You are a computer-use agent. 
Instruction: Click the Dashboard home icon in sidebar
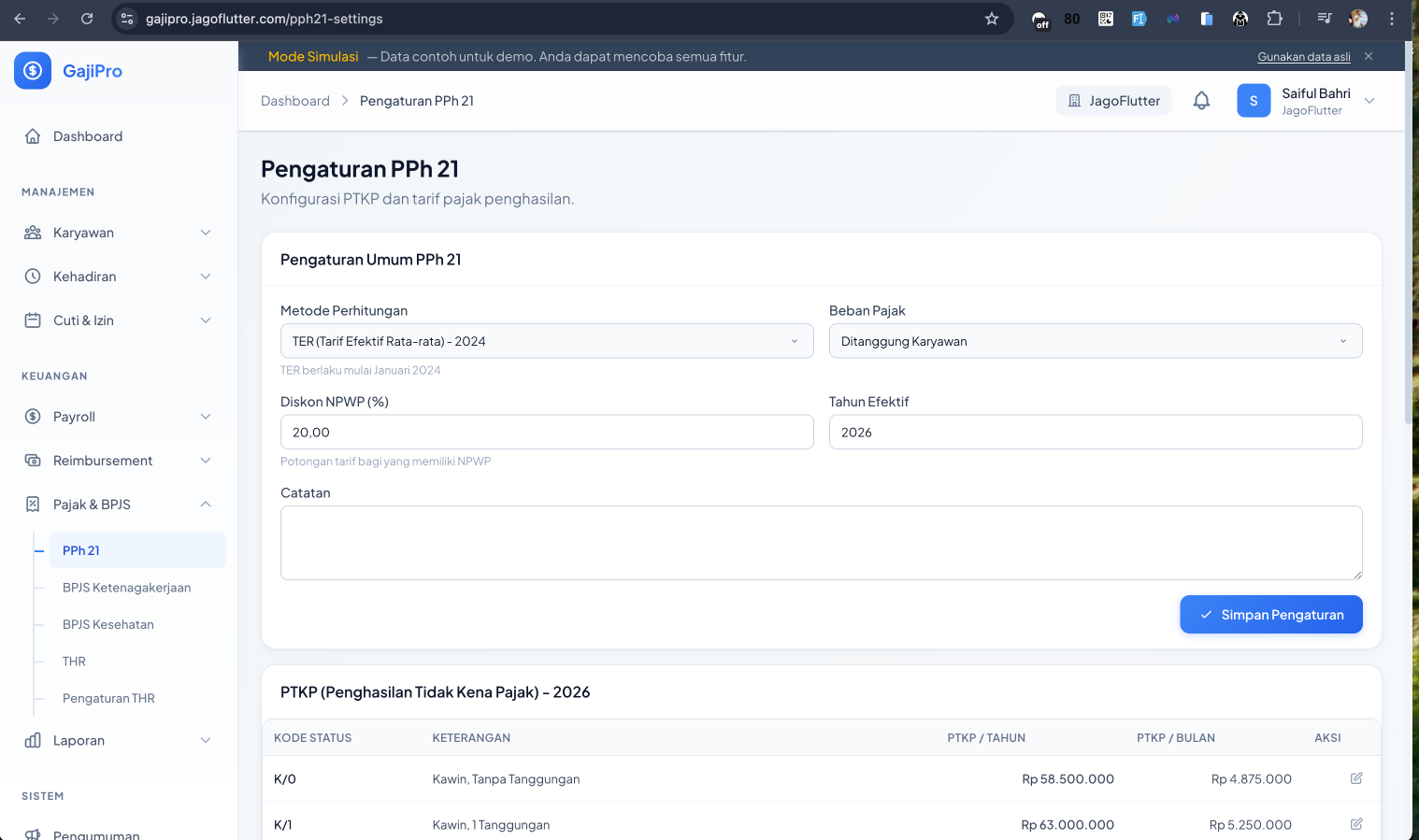click(x=33, y=136)
